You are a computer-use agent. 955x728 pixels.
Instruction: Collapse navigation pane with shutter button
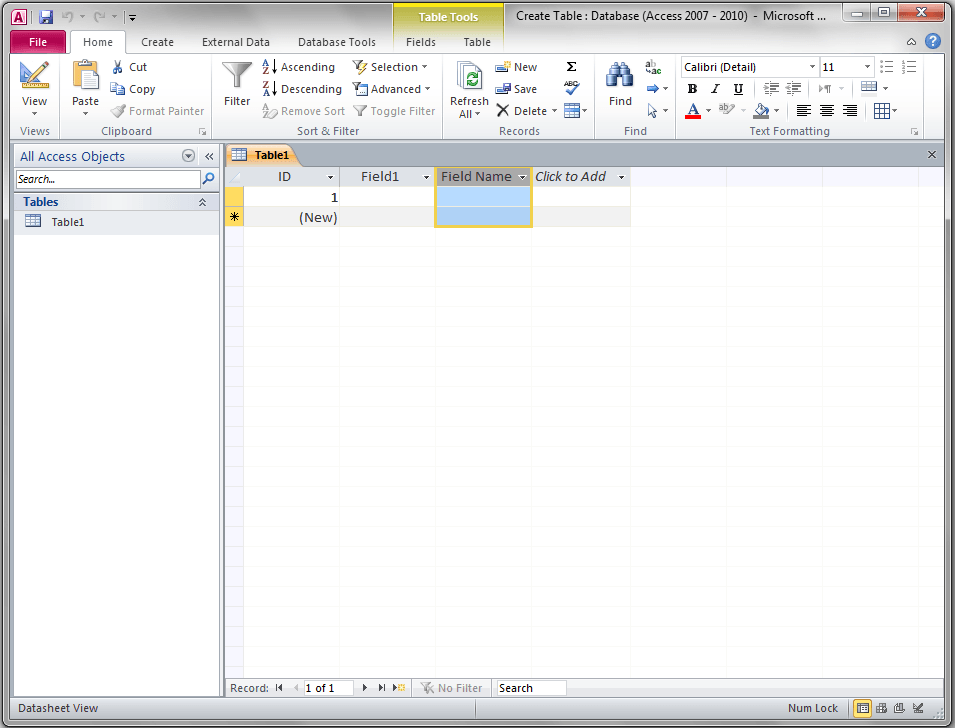point(209,156)
